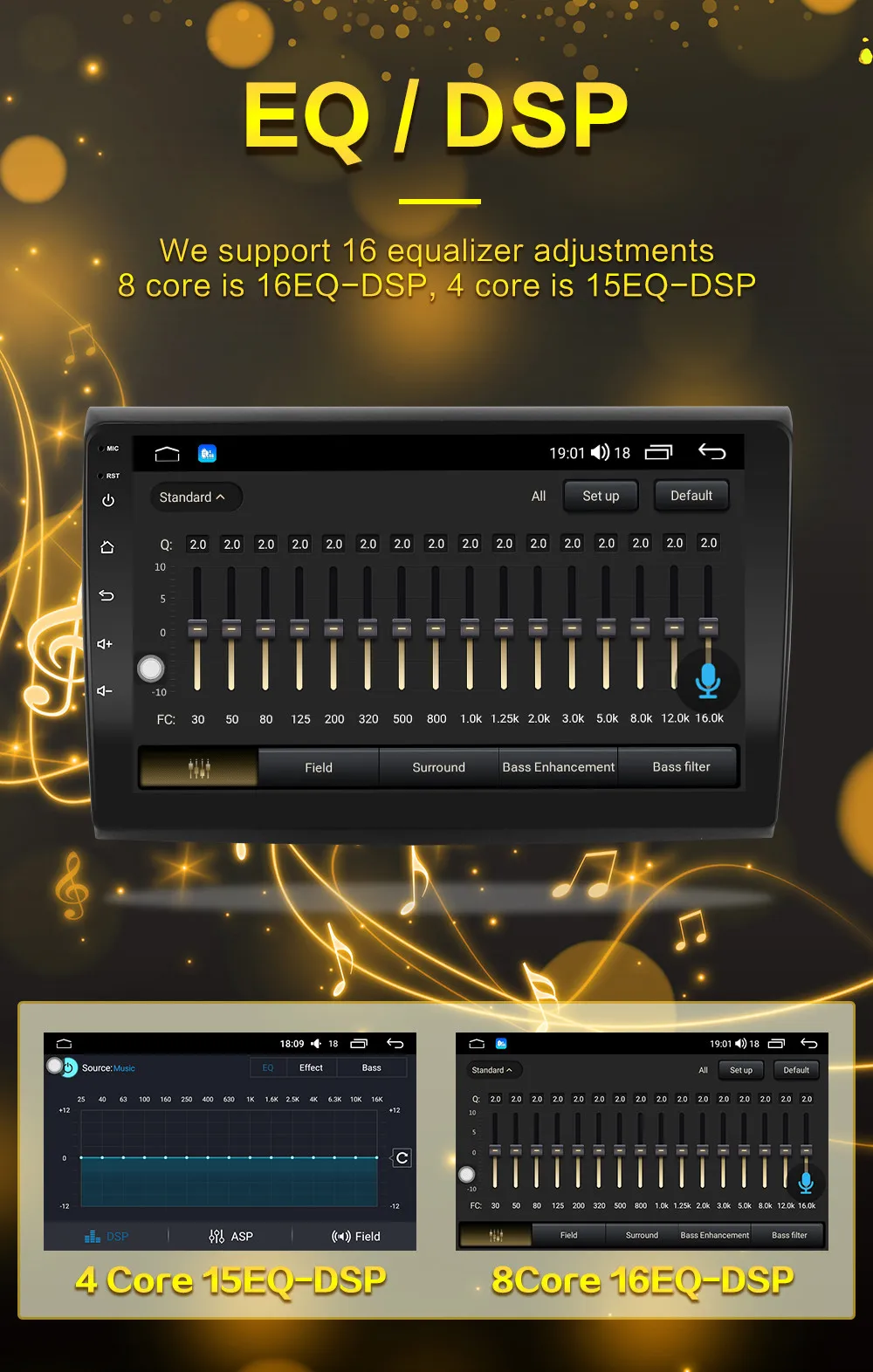Viewport: 873px width, 1372px height.
Task: Tap the 1.25k frequency label on the main screen
Action: pyautogui.click(x=505, y=719)
